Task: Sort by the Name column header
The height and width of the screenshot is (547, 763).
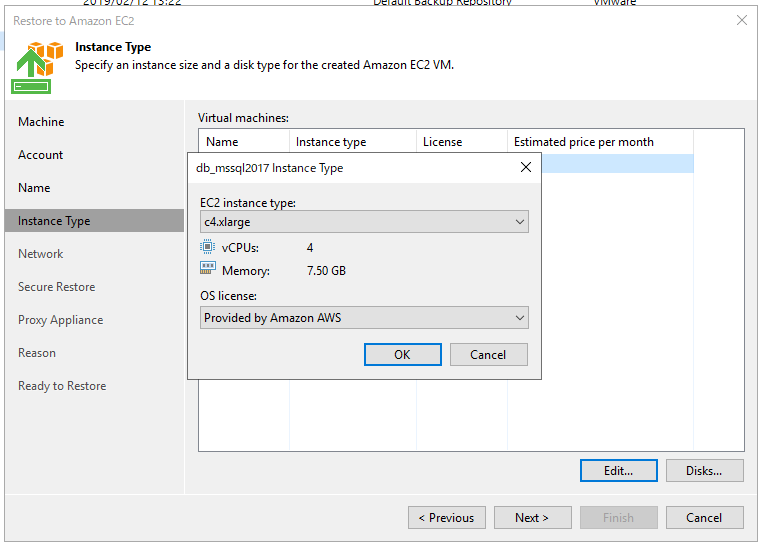Action: coord(244,142)
